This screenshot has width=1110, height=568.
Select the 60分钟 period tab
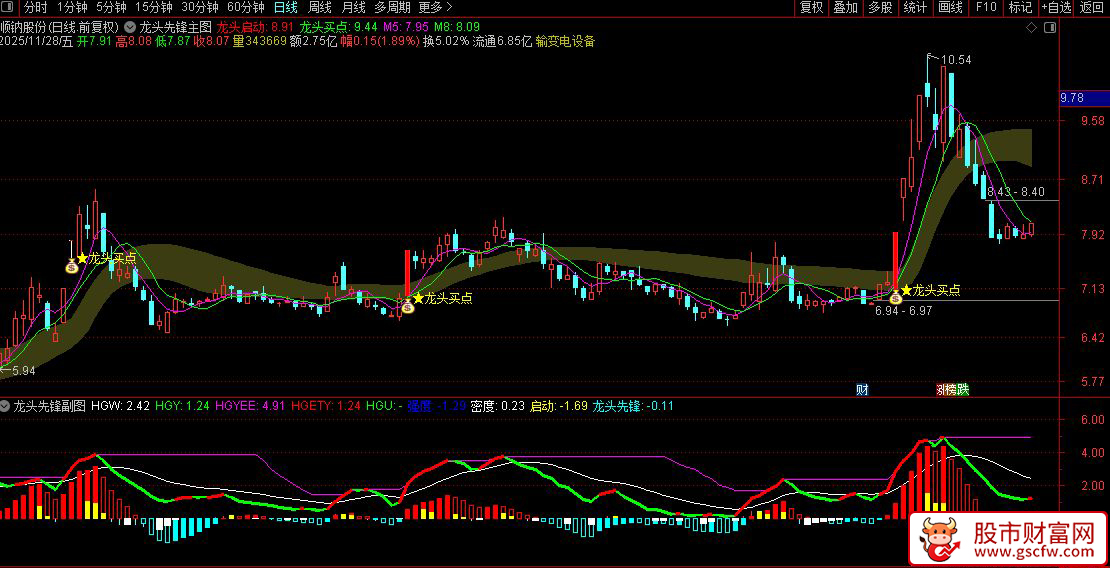[x=246, y=7]
